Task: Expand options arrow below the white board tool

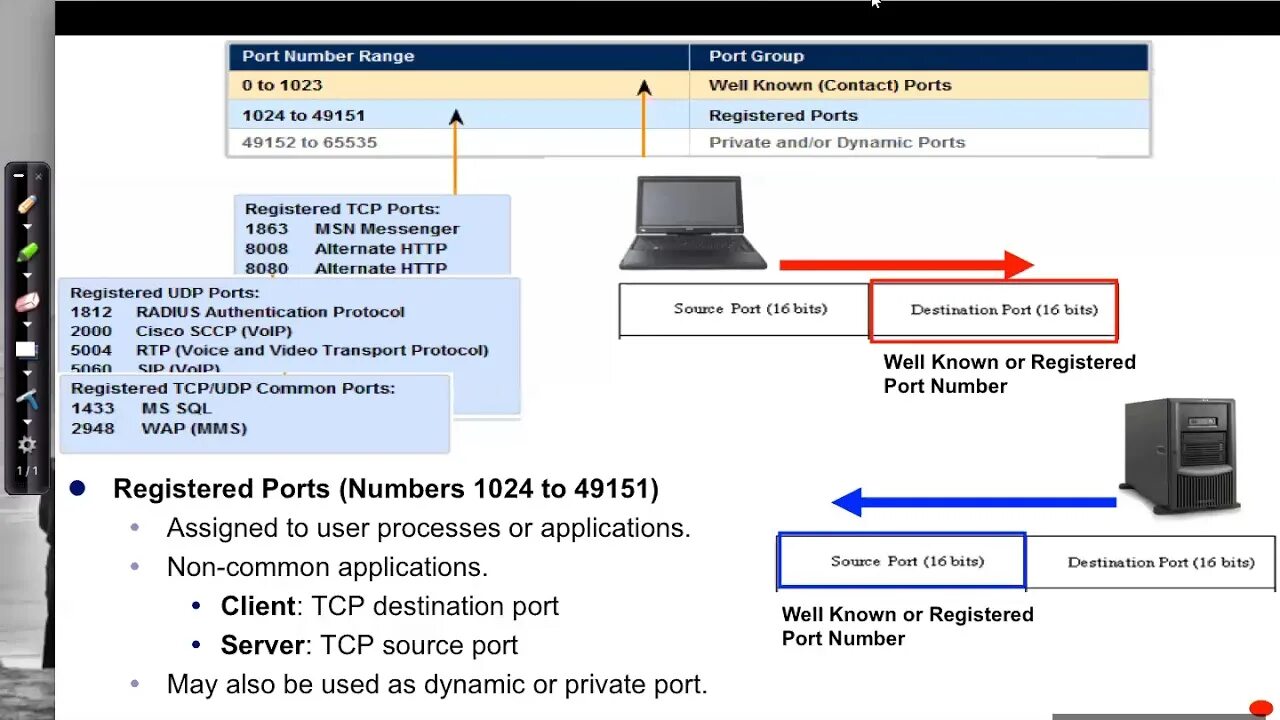Action: pos(27,372)
